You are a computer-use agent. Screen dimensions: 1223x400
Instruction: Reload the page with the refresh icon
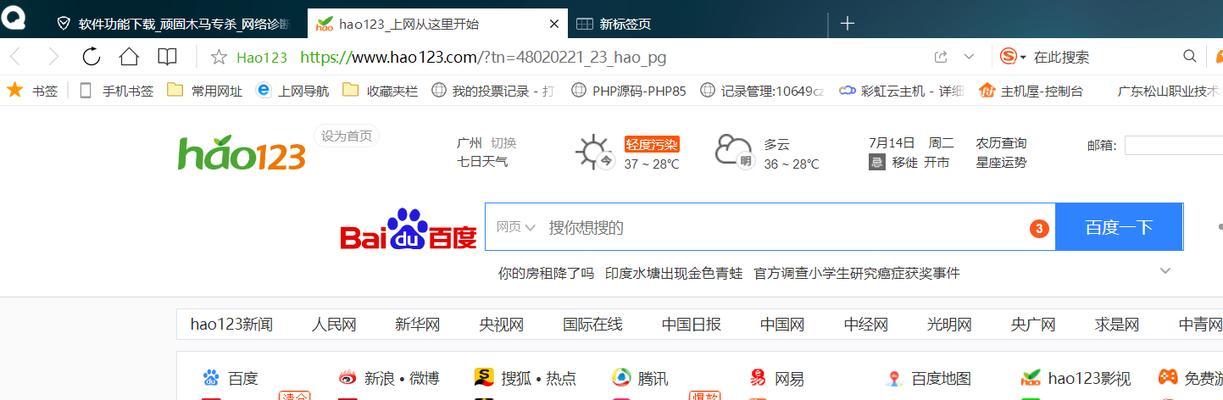[91, 57]
